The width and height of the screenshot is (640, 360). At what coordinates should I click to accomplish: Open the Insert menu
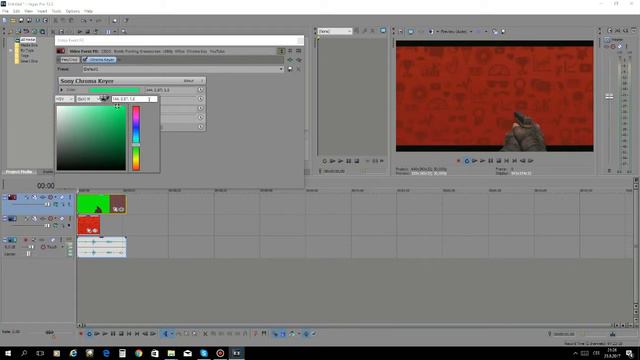click(42, 11)
